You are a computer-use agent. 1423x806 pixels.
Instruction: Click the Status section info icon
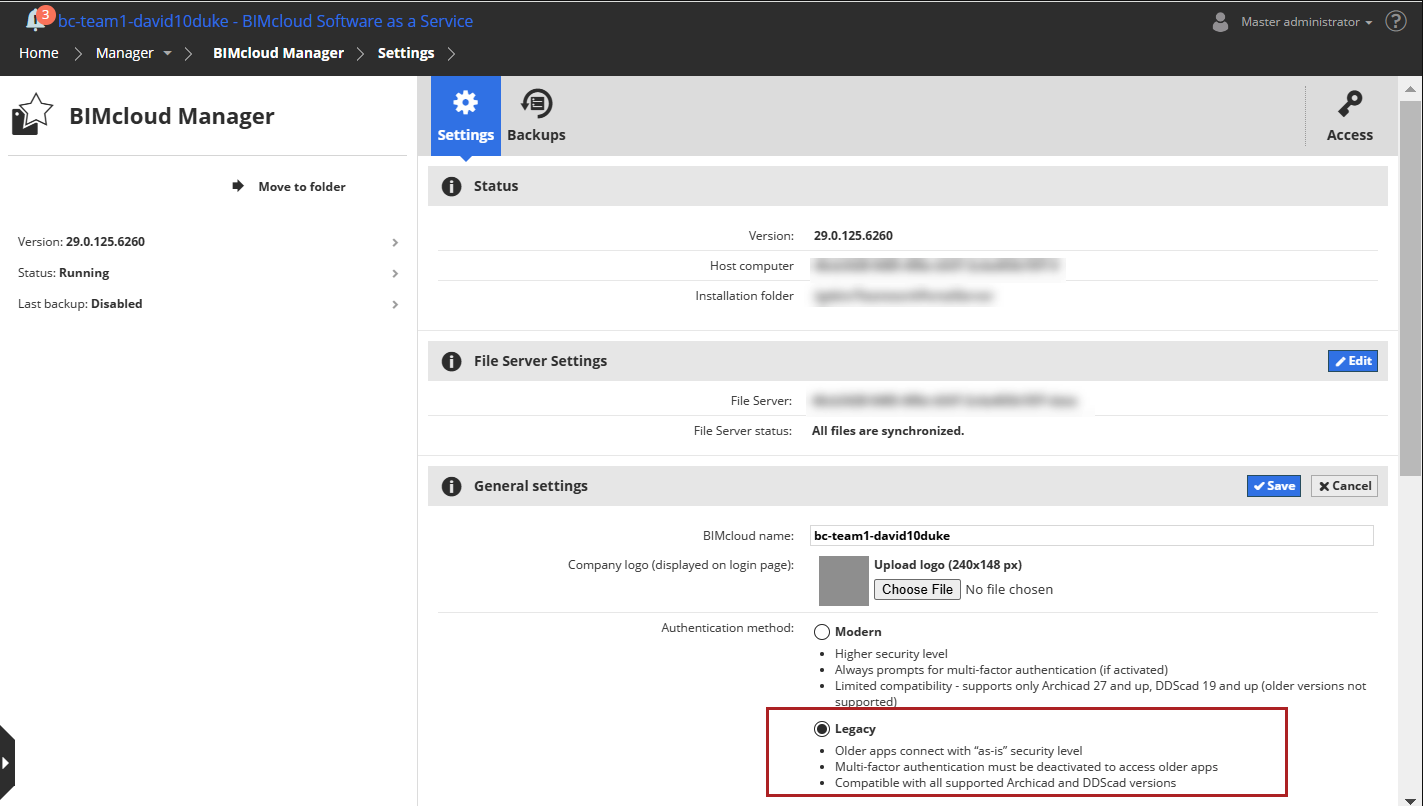click(x=452, y=186)
